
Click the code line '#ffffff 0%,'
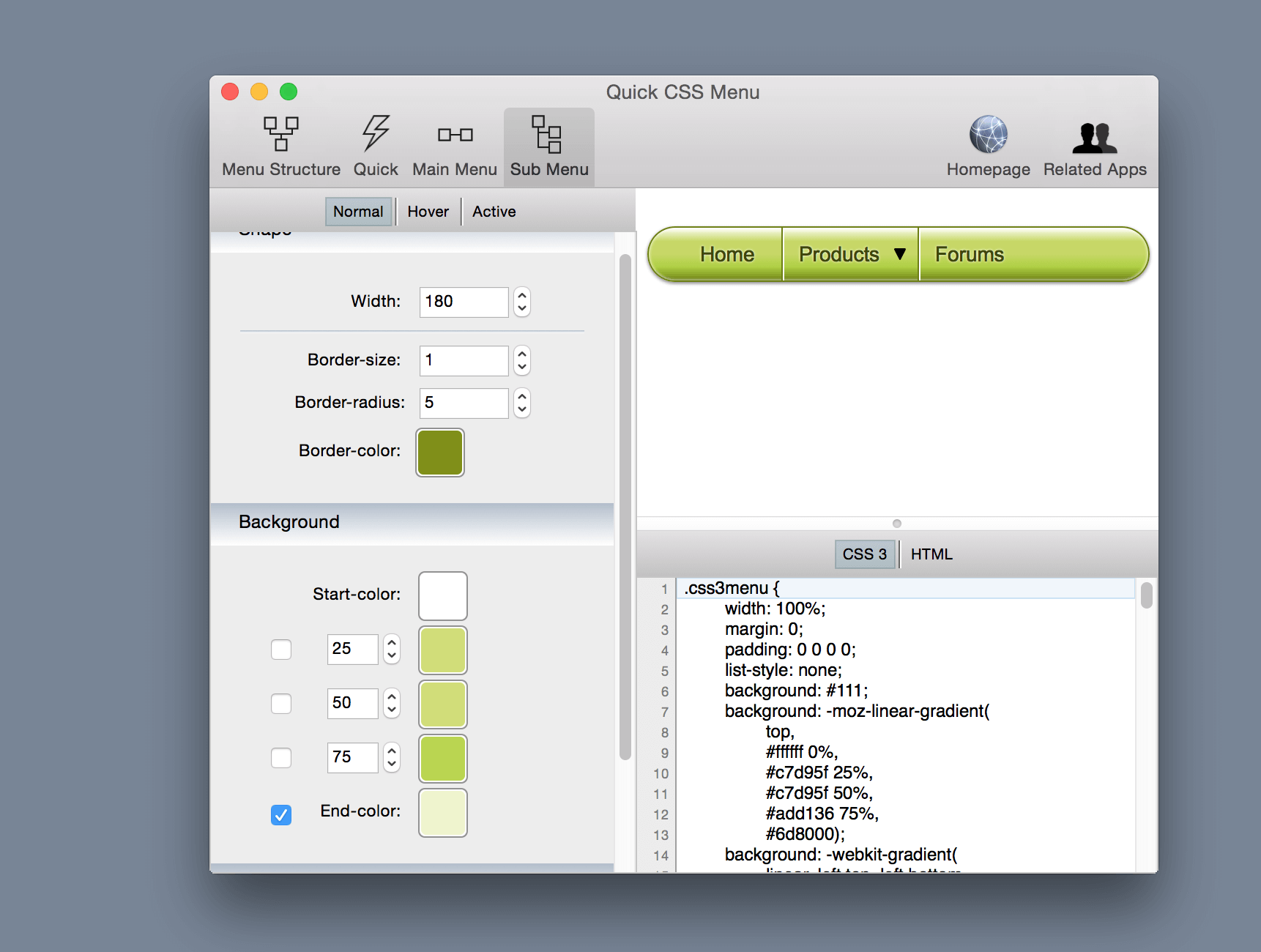click(802, 752)
